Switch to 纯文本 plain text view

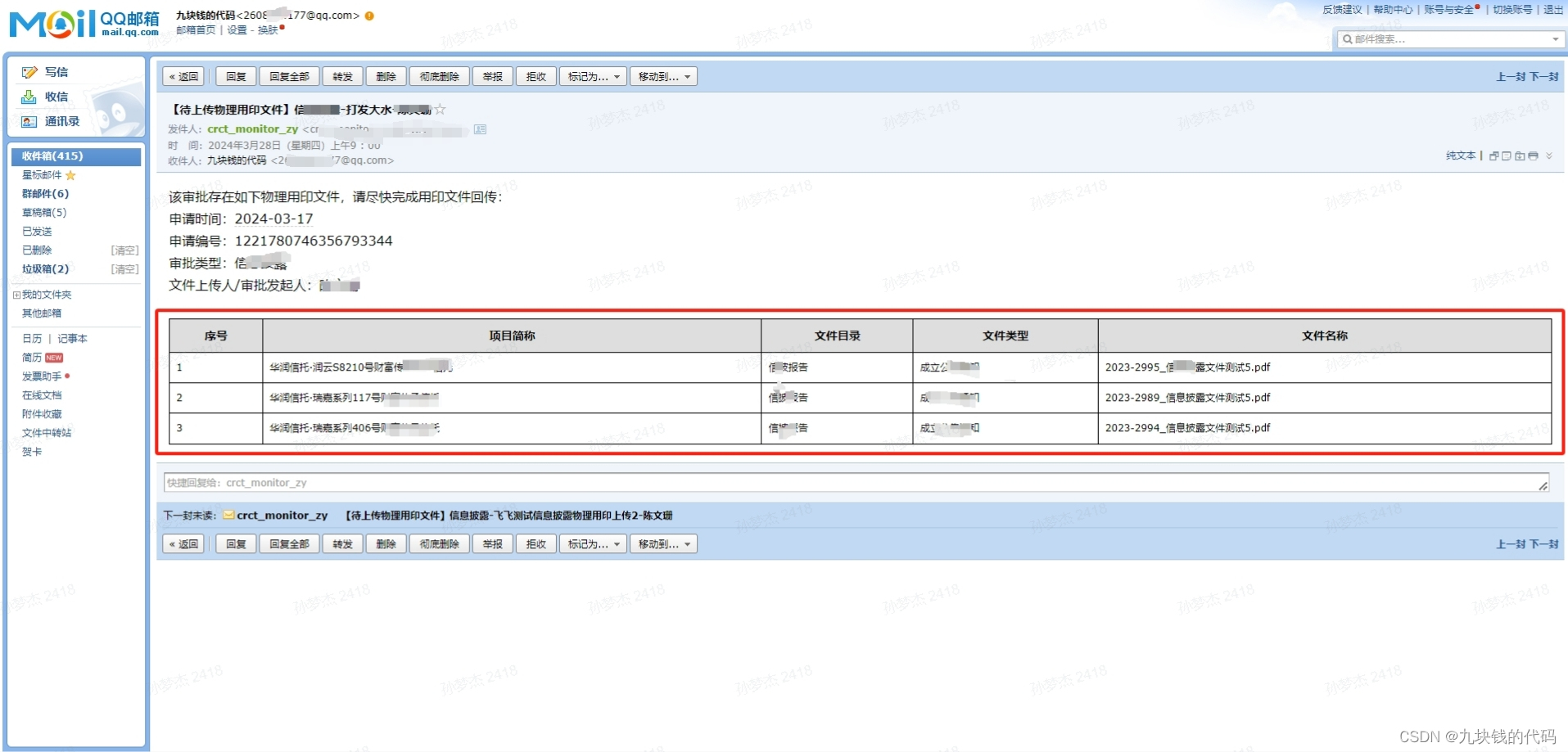click(x=1460, y=155)
